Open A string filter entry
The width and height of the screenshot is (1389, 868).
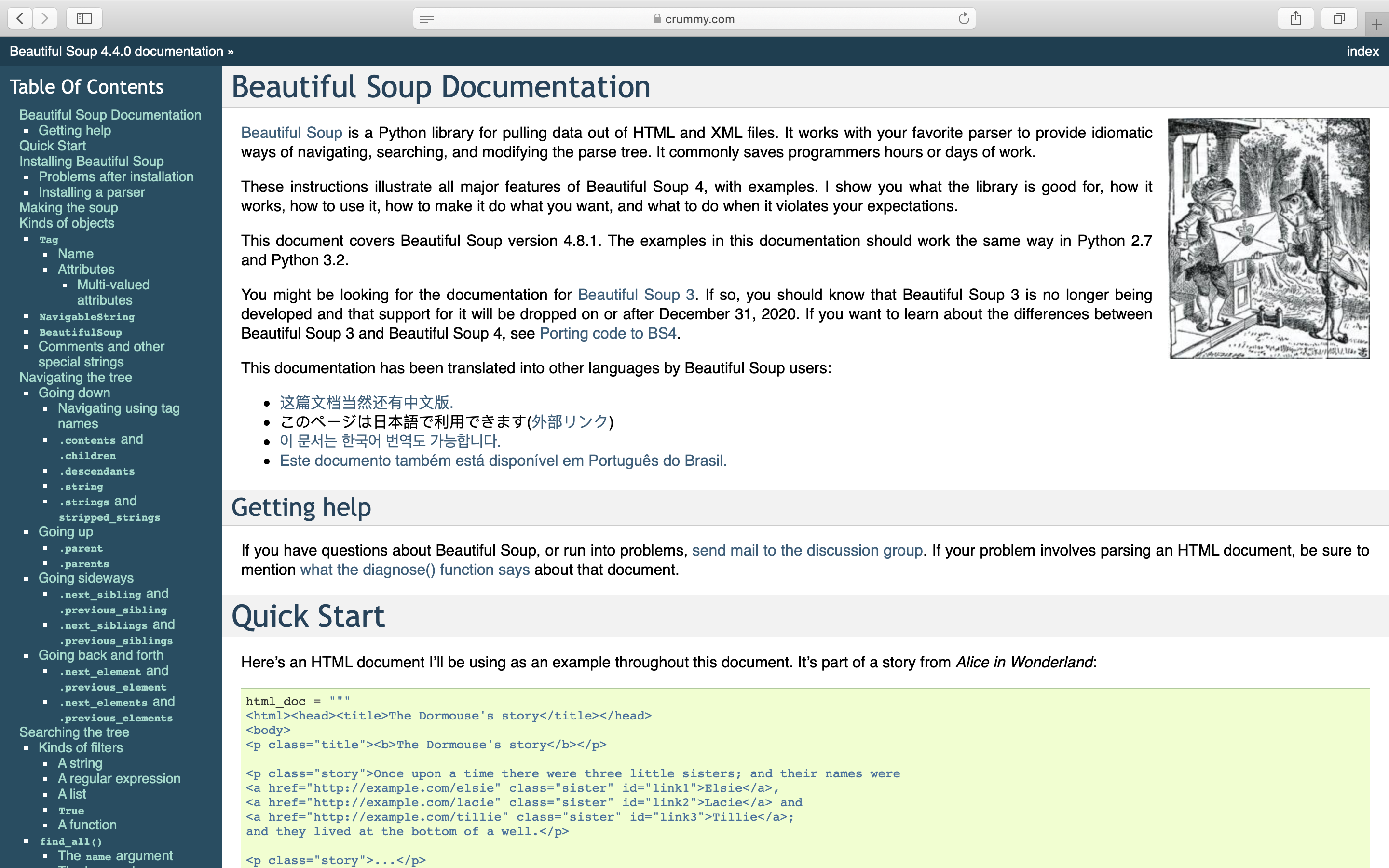pos(80,763)
